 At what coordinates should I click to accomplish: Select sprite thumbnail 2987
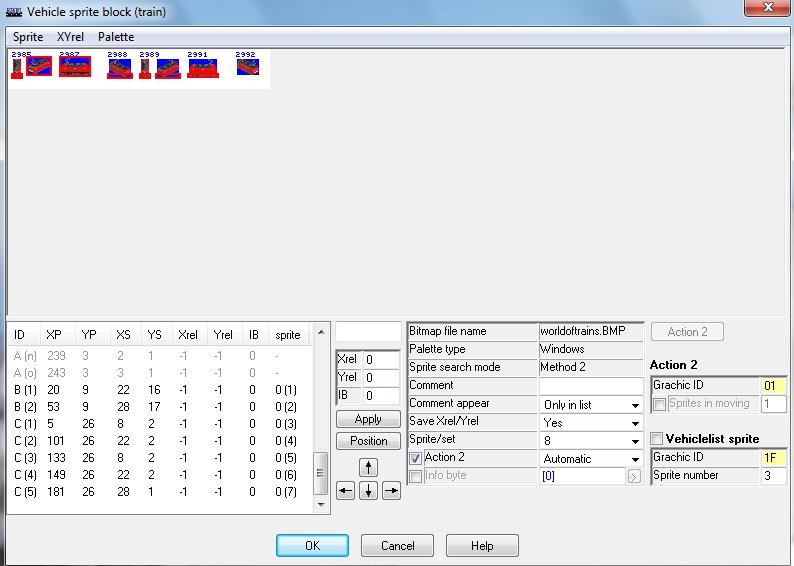75,67
